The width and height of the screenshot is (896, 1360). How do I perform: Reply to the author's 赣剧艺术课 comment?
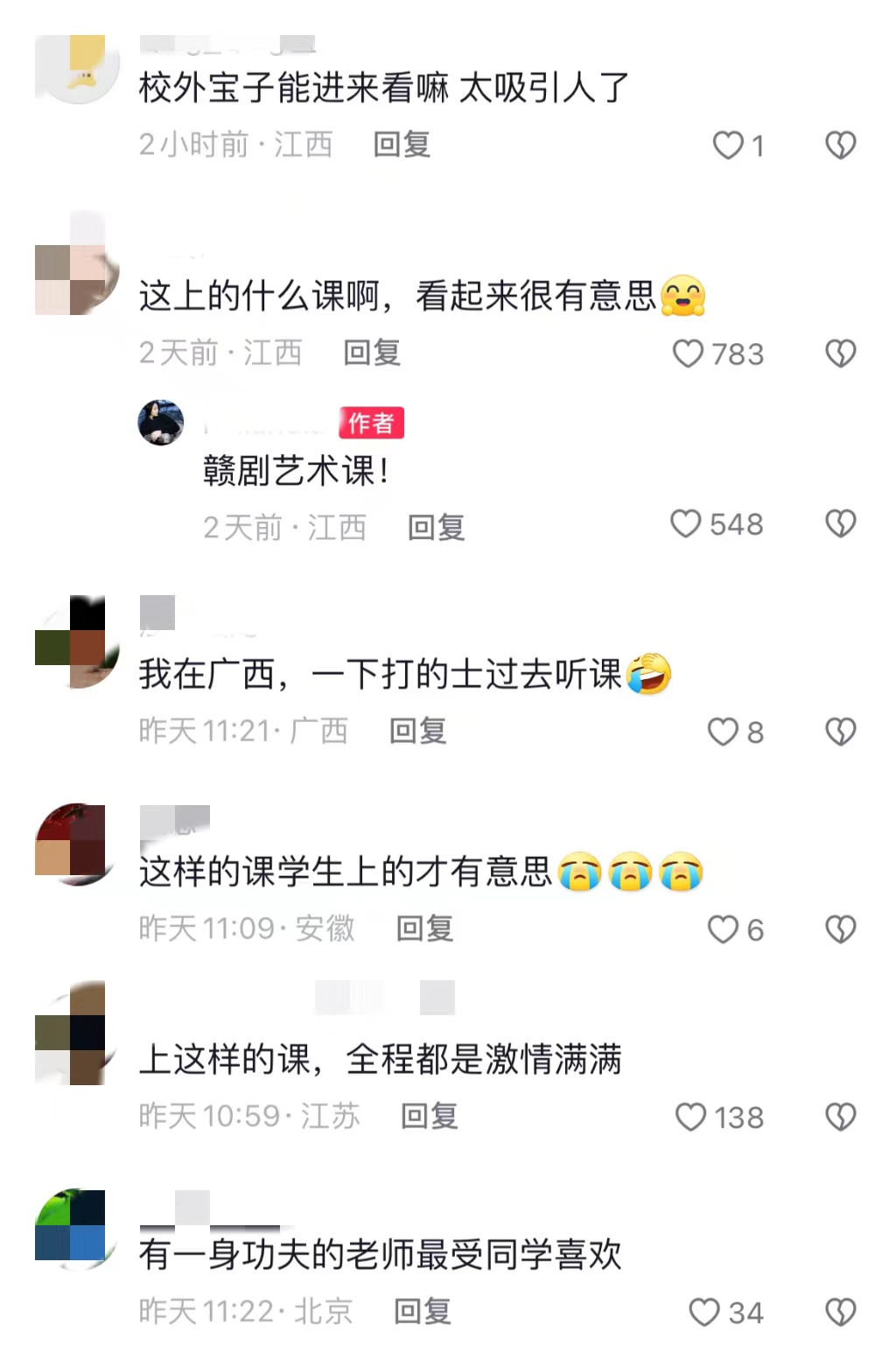click(x=436, y=527)
